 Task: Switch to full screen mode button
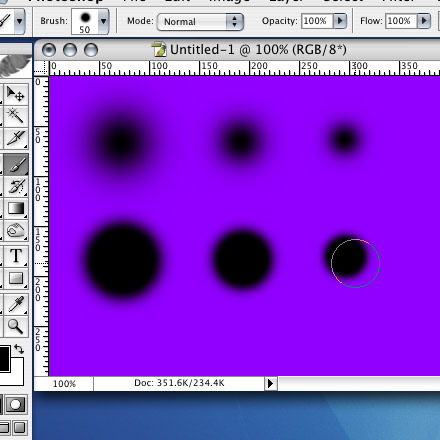point(20,428)
